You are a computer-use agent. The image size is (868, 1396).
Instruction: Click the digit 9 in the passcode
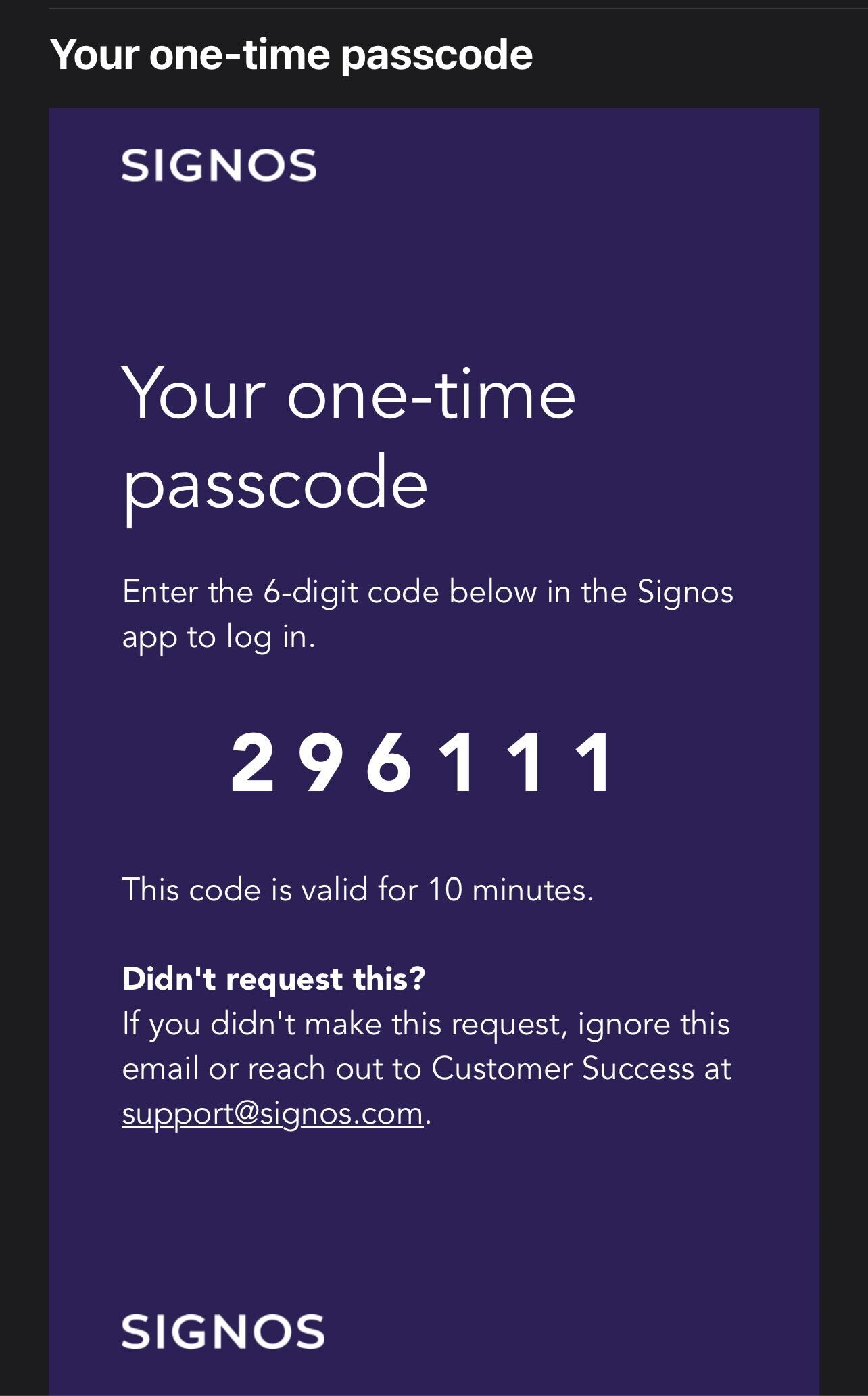(320, 763)
